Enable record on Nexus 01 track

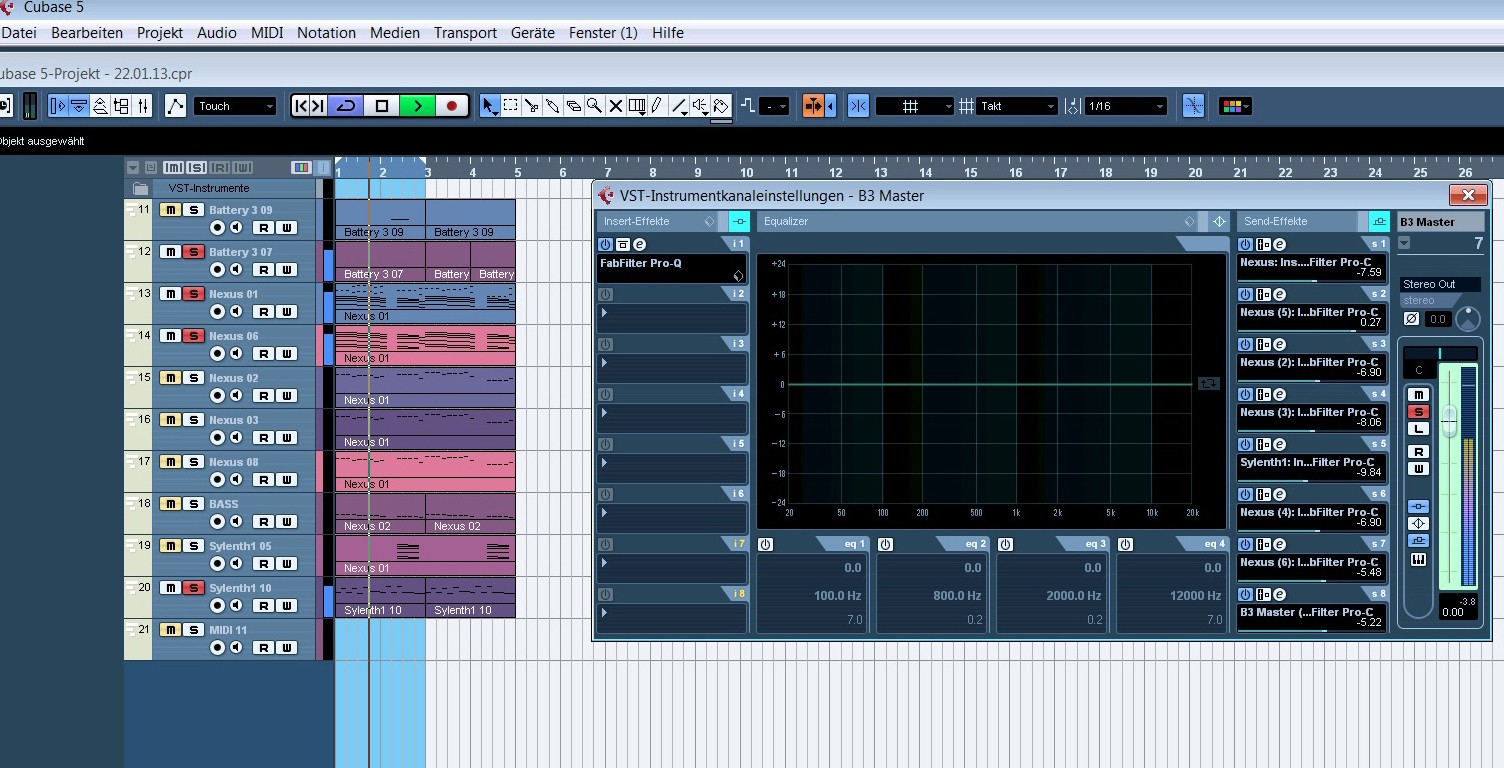click(217, 312)
